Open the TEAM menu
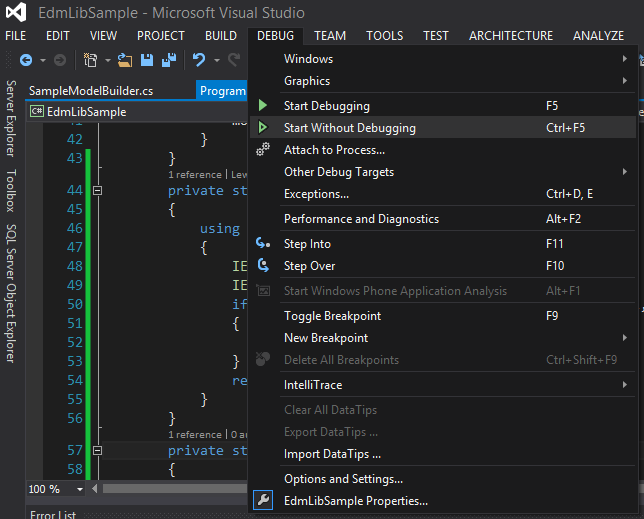 [x=330, y=36]
